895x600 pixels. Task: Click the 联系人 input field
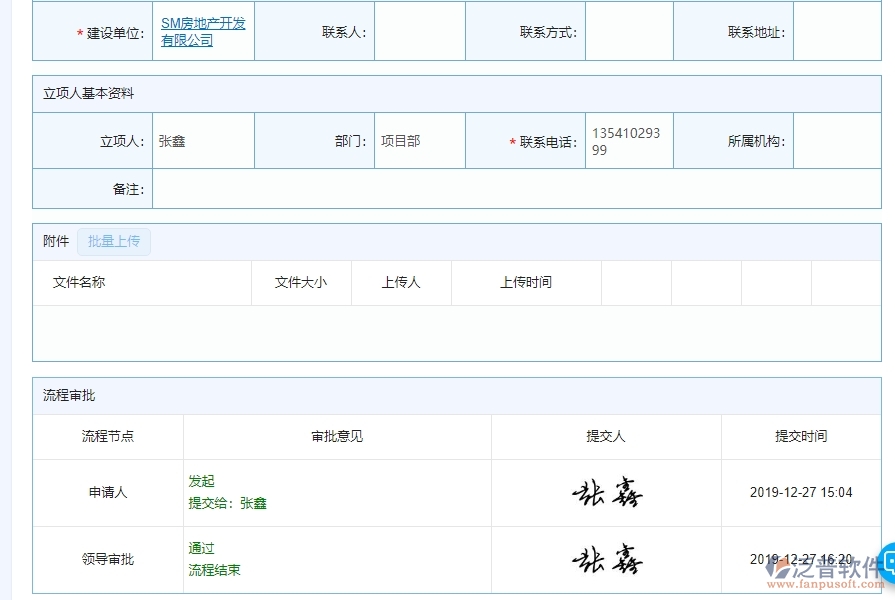pos(420,31)
